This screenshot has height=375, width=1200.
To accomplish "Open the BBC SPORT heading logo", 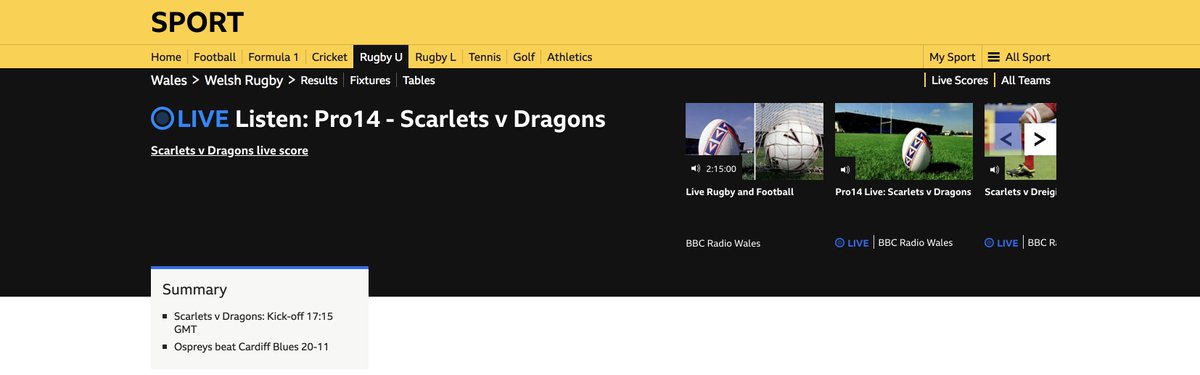I will click(x=197, y=22).
